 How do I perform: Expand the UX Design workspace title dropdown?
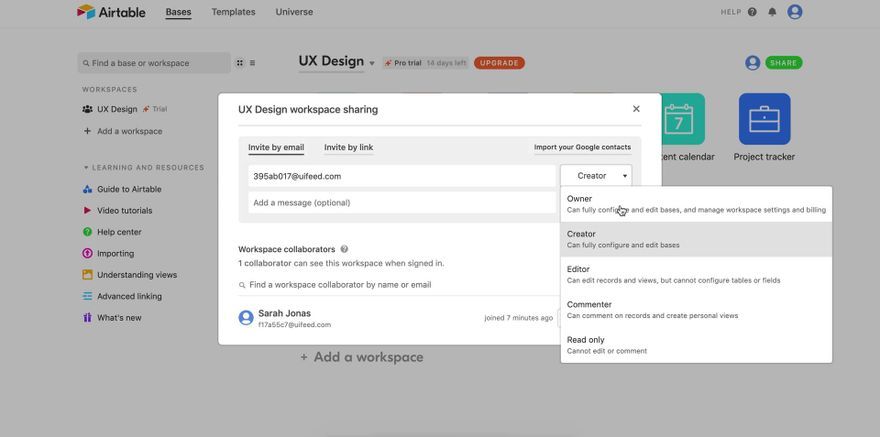(x=372, y=63)
